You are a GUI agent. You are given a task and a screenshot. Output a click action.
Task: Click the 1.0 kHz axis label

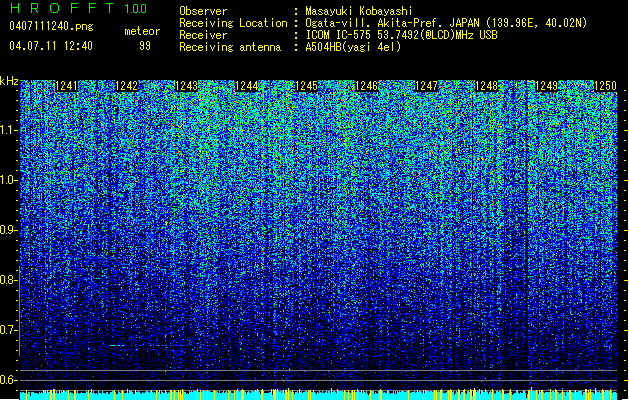[x=9, y=180]
